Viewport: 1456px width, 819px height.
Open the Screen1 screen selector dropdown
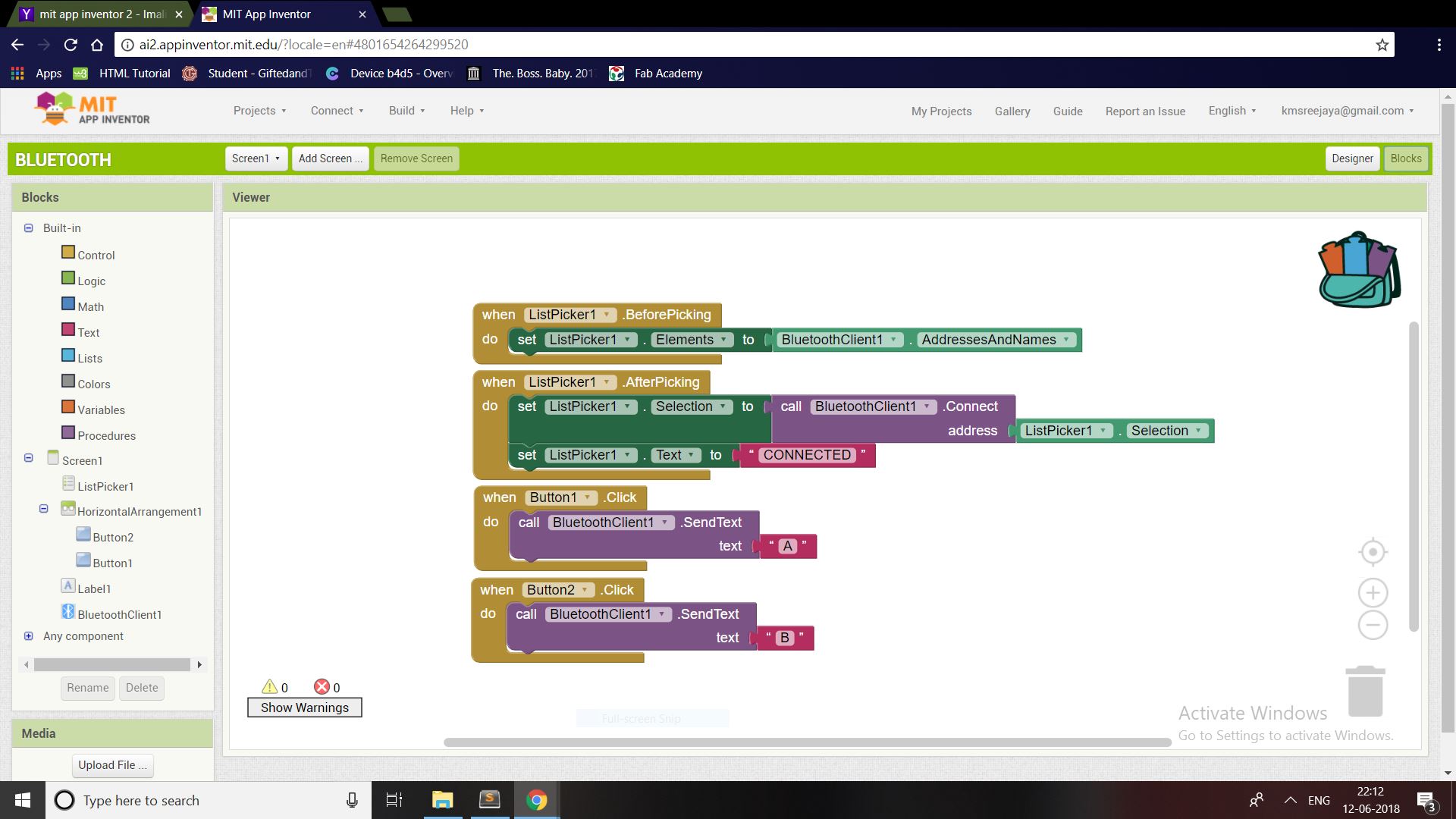pyautogui.click(x=256, y=158)
